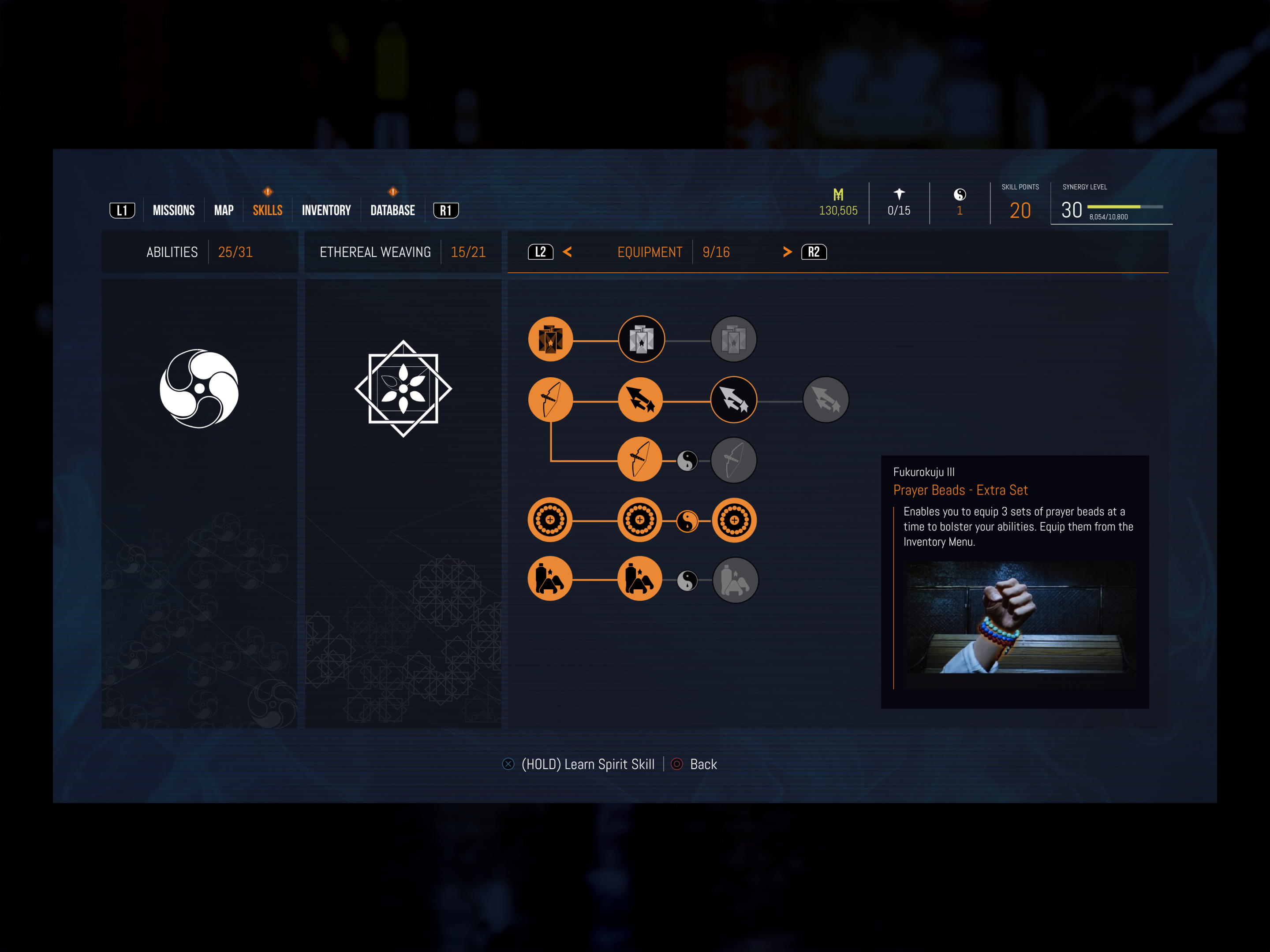Toggle the yin-yang marker beside the bow node
The width and height of the screenshot is (1270, 952).
click(687, 460)
